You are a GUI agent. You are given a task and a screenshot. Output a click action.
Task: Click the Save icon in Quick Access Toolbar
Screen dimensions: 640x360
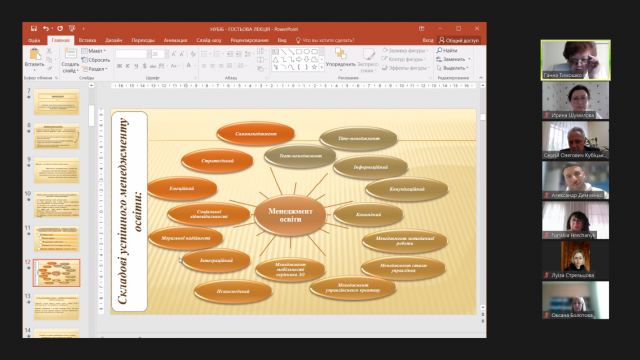[x=34, y=29]
